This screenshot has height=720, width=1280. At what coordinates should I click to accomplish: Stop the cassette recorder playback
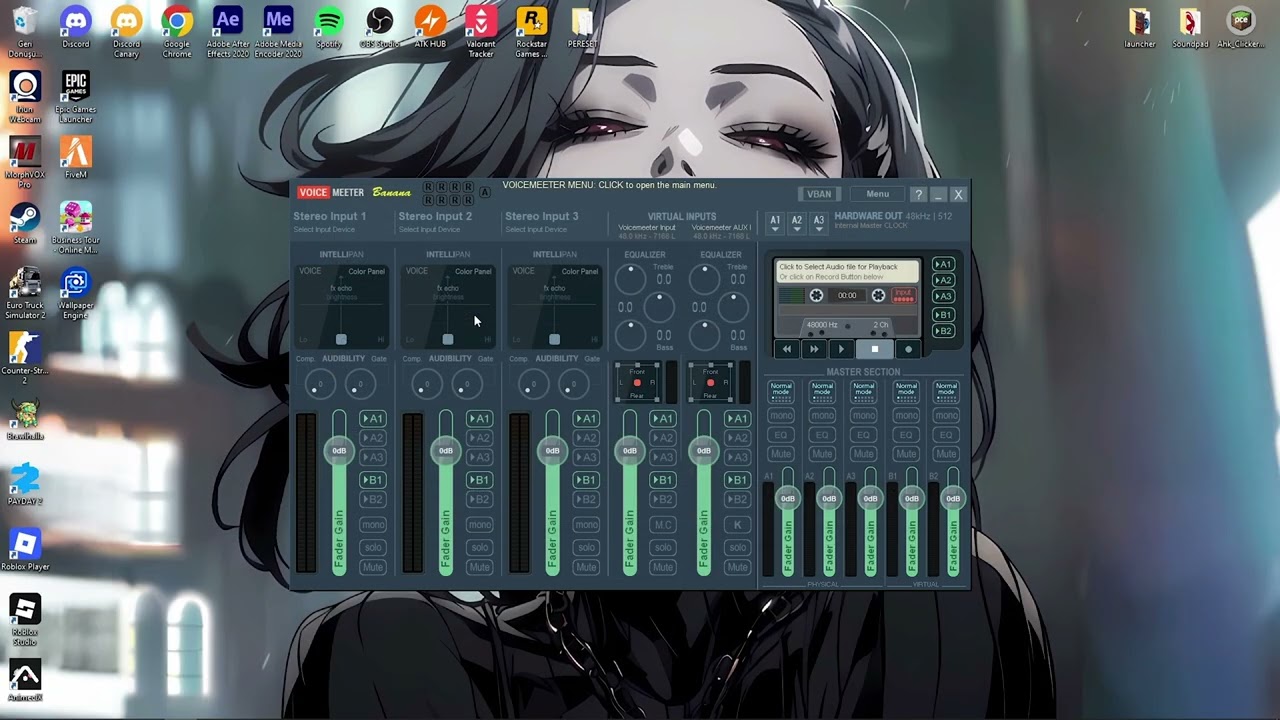tap(875, 349)
